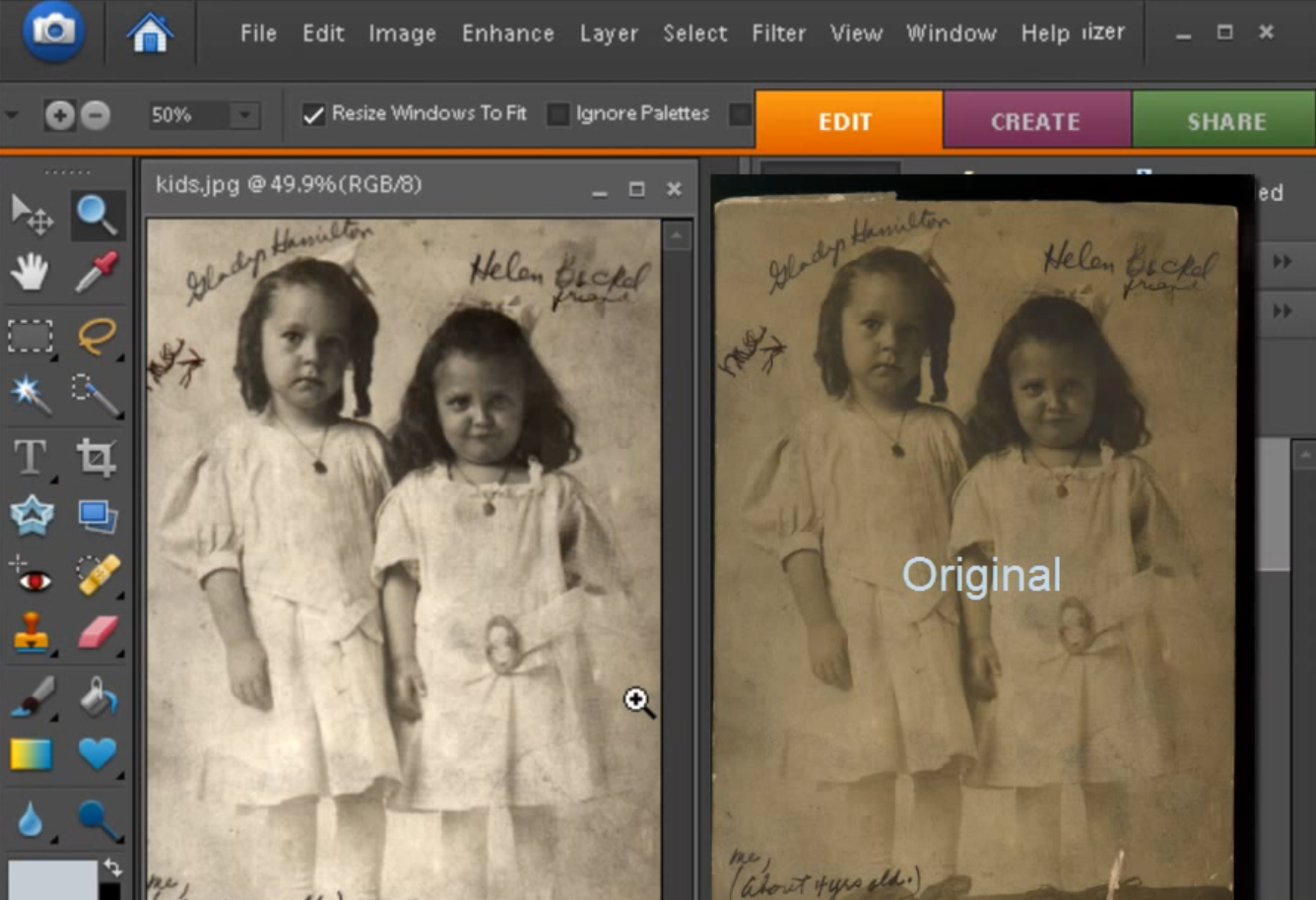Select the Eraser tool
This screenshot has height=900, width=1316.
pyautogui.click(x=98, y=632)
